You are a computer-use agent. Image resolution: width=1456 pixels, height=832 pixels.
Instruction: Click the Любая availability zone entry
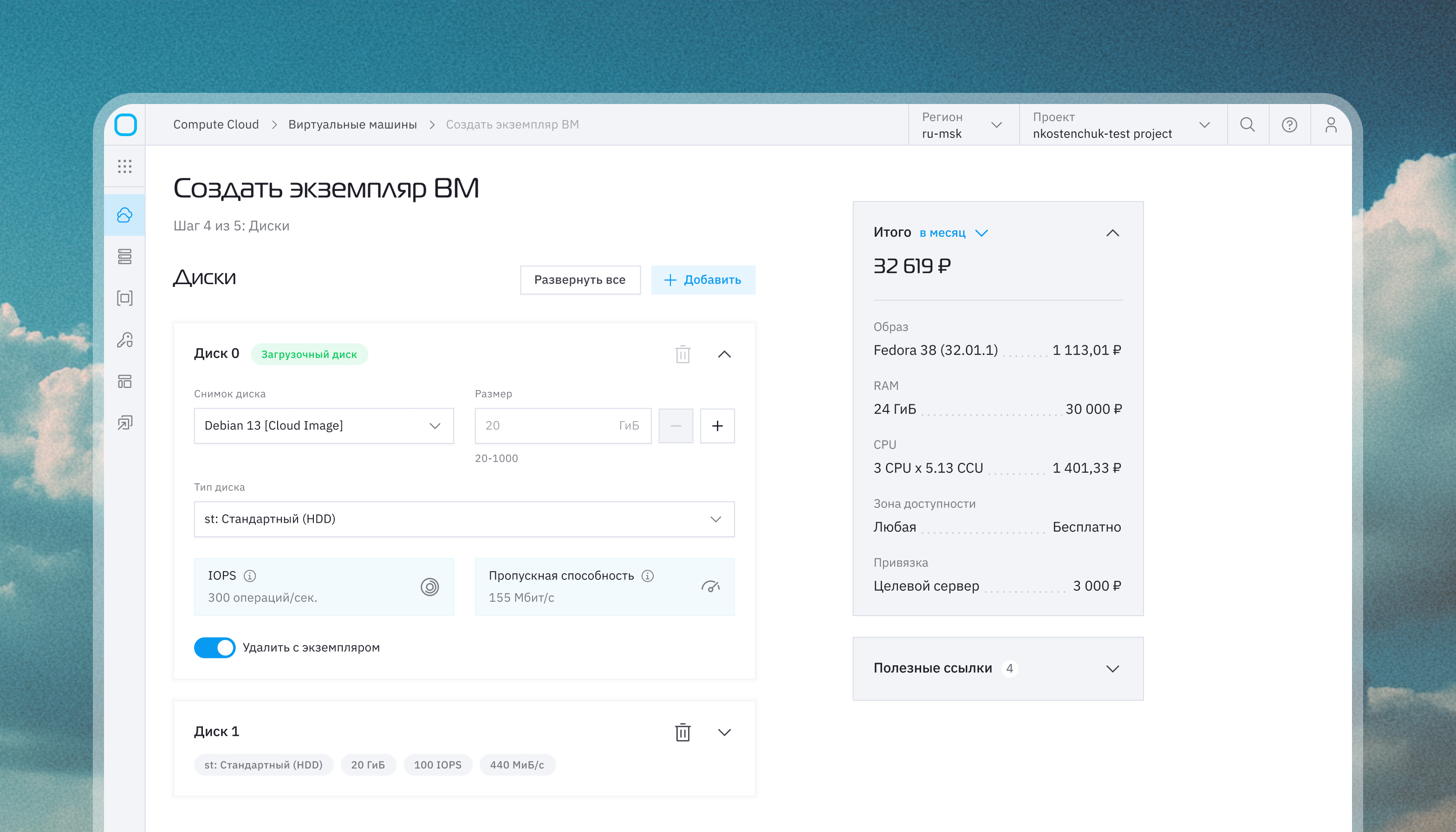(x=895, y=527)
